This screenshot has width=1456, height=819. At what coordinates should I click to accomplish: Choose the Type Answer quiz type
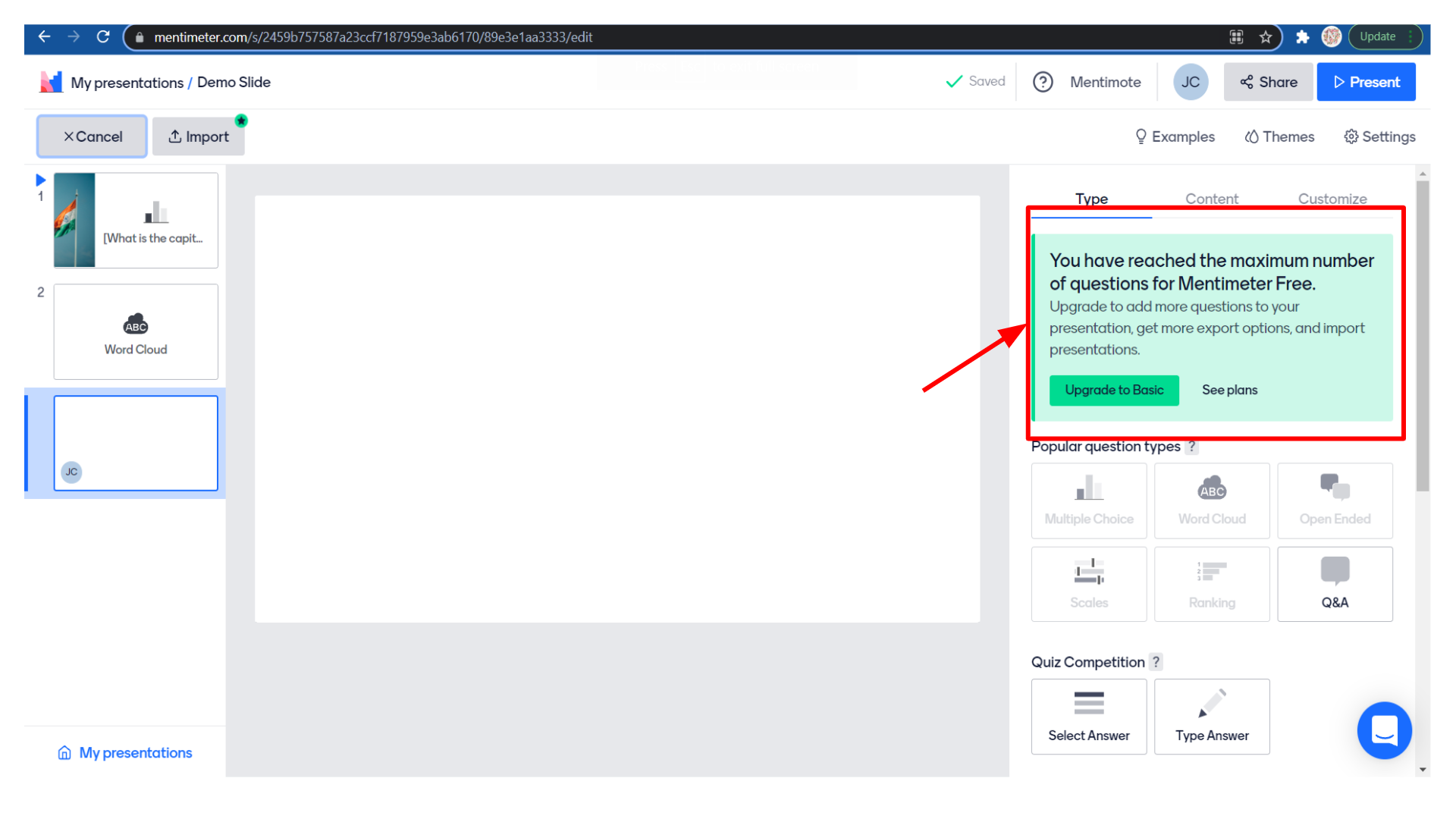pyautogui.click(x=1211, y=716)
